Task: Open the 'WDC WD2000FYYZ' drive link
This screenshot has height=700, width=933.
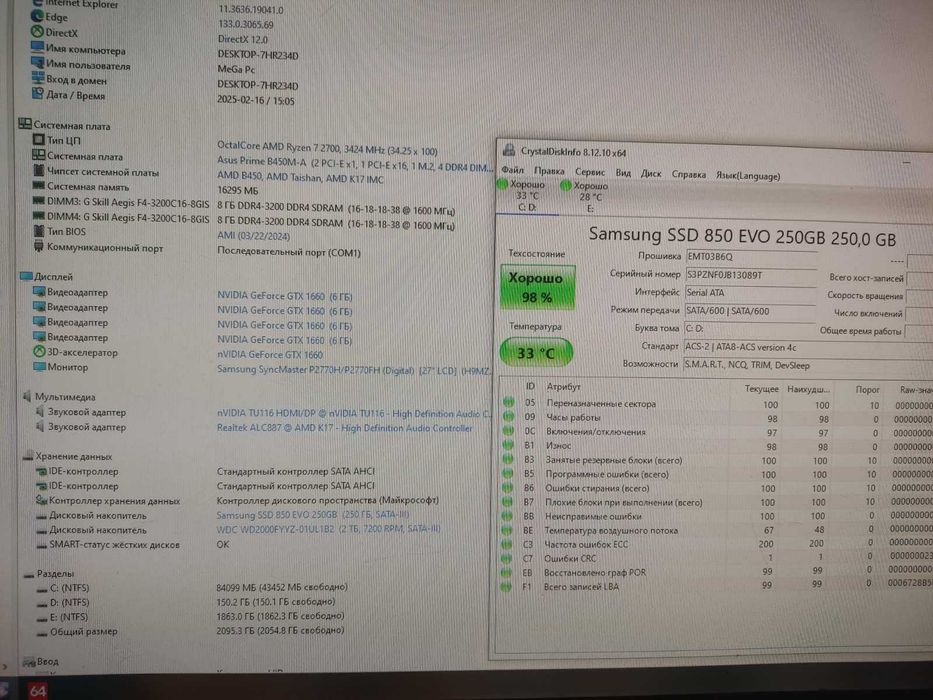Action: [x=328, y=529]
